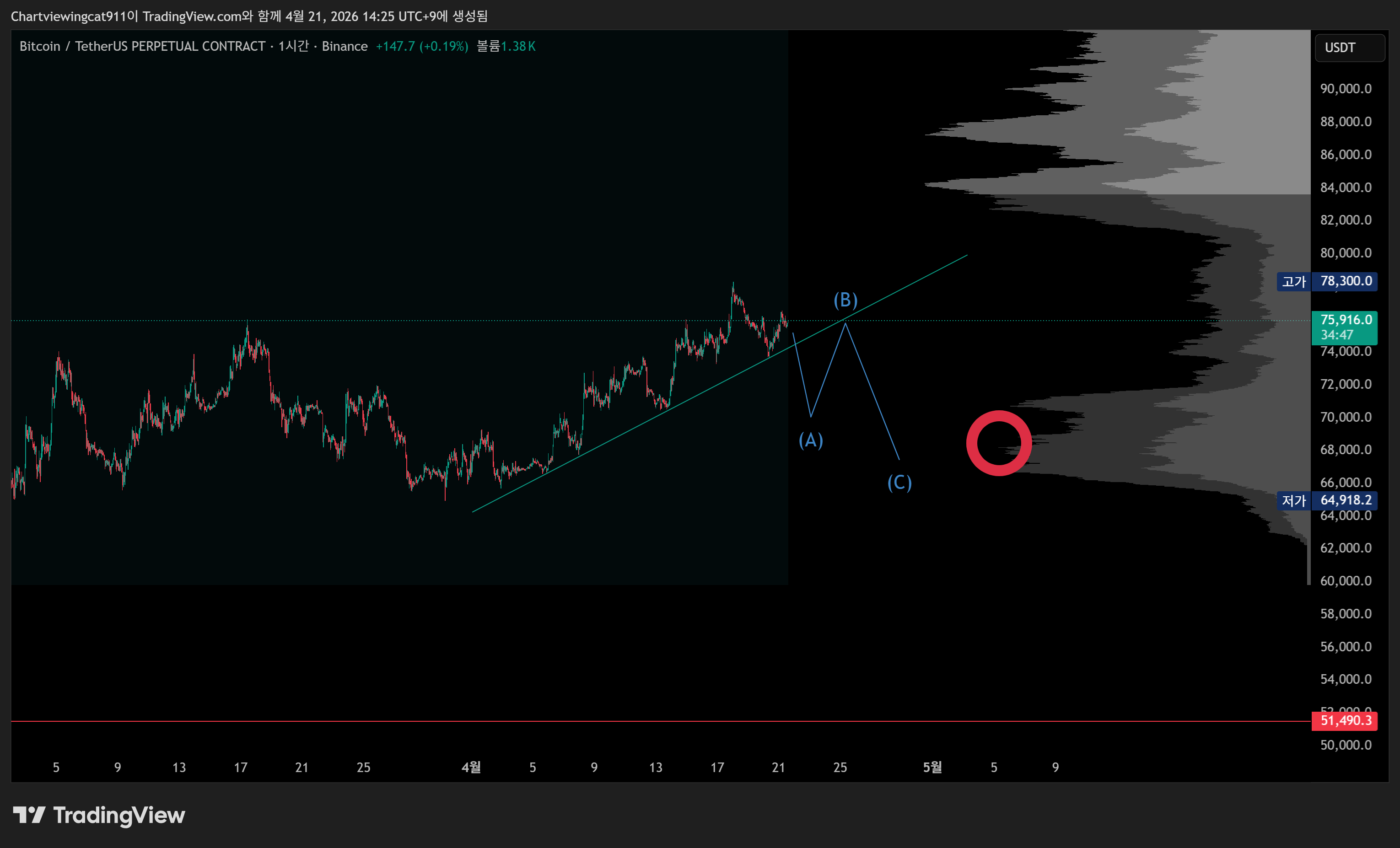Select the (C) wave label
This screenshot has height=848, width=1400.
point(899,483)
